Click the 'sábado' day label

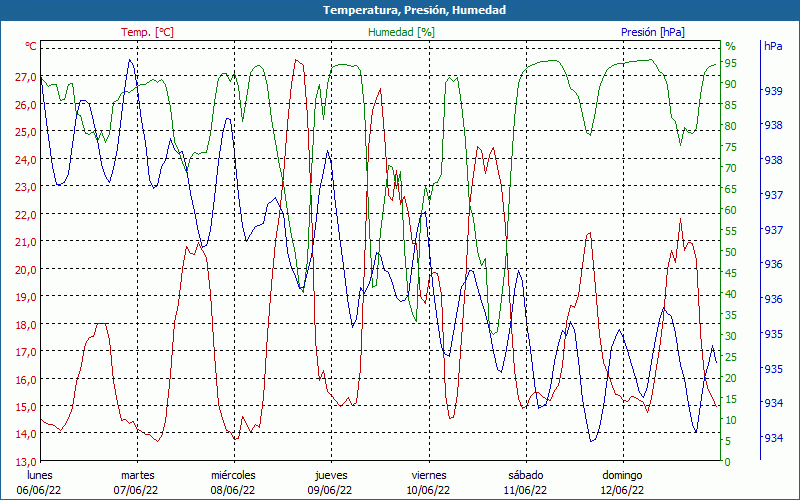[526, 476]
